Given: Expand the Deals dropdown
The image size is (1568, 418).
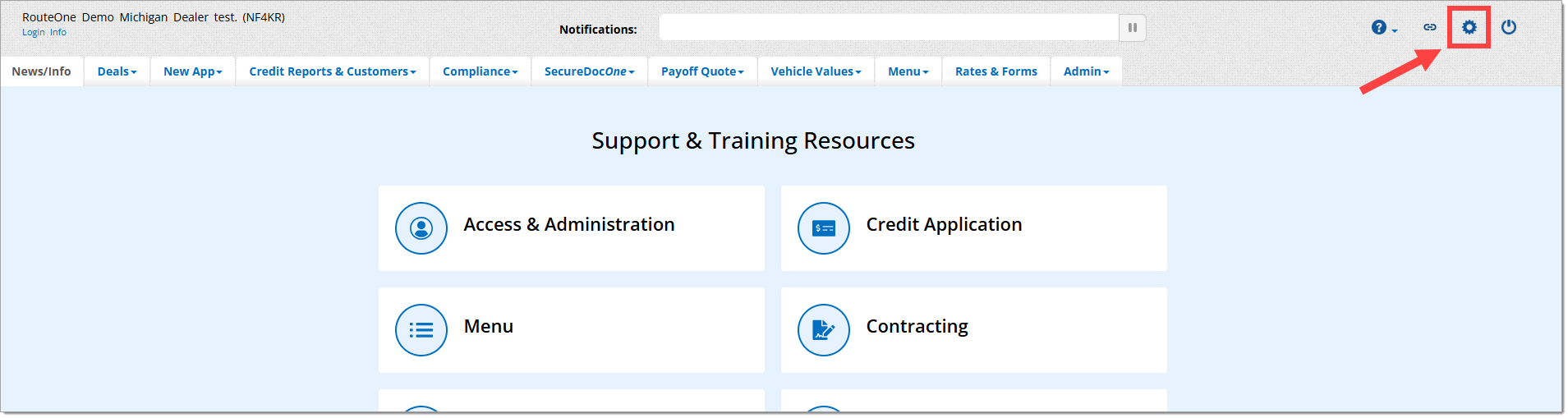Looking at the screenshot, I should 117,71.
